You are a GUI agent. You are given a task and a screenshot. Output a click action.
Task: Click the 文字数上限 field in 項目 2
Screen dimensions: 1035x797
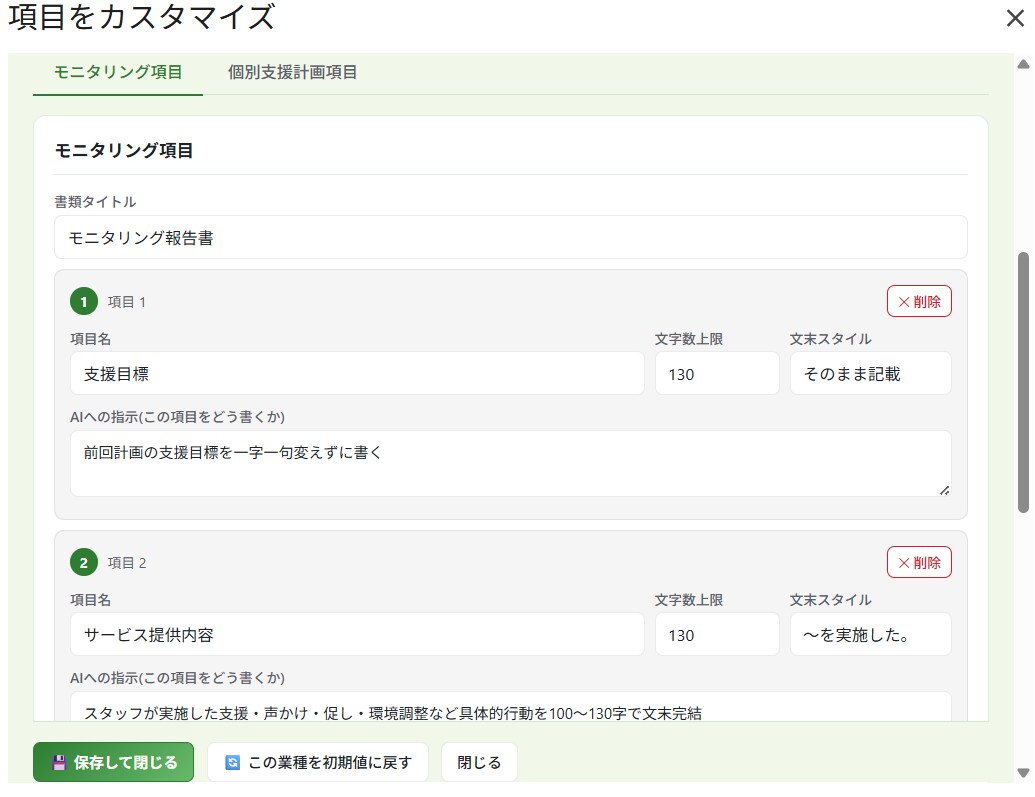(x=717, y=634)
